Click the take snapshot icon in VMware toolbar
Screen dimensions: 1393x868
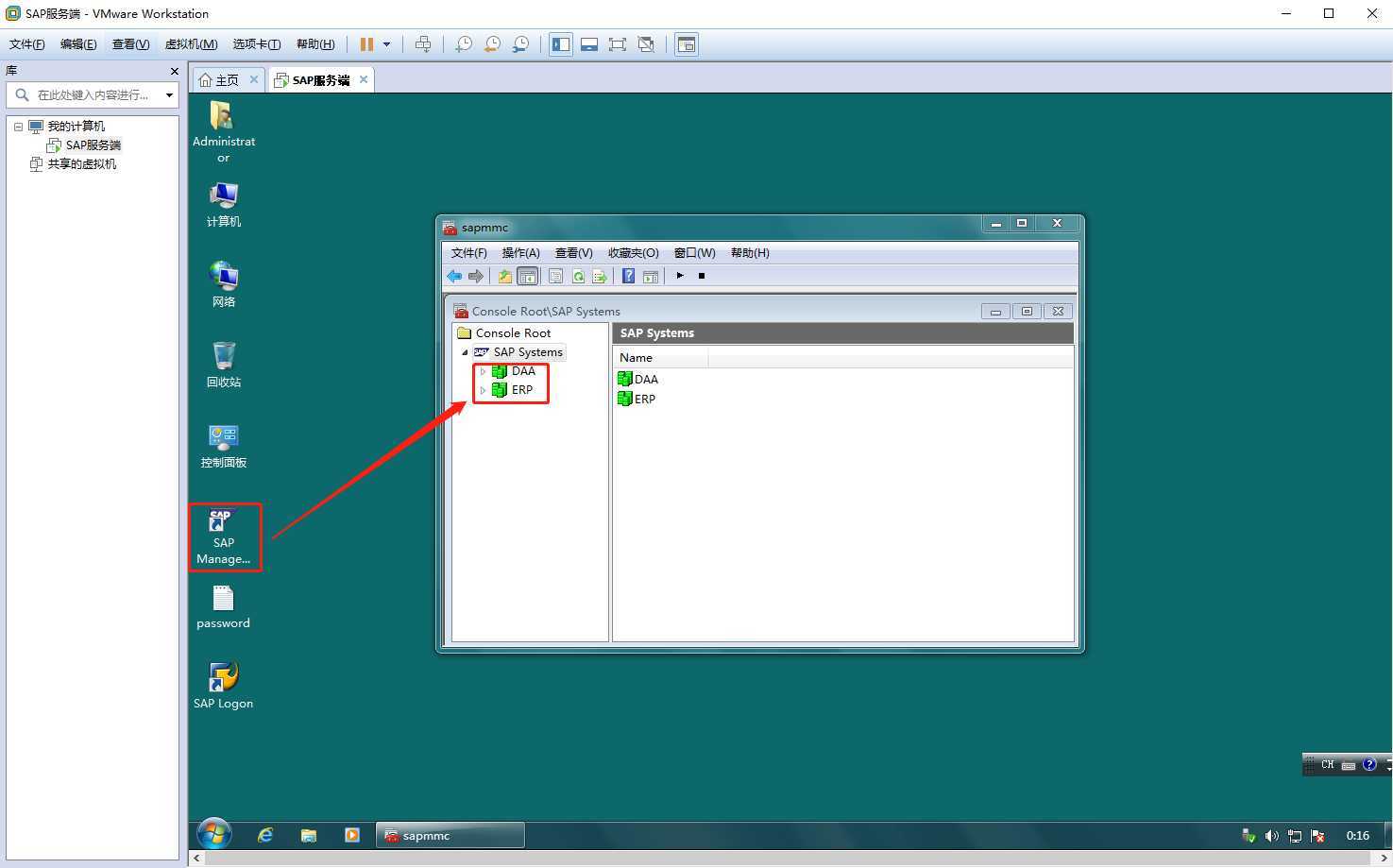click(464, 44)
